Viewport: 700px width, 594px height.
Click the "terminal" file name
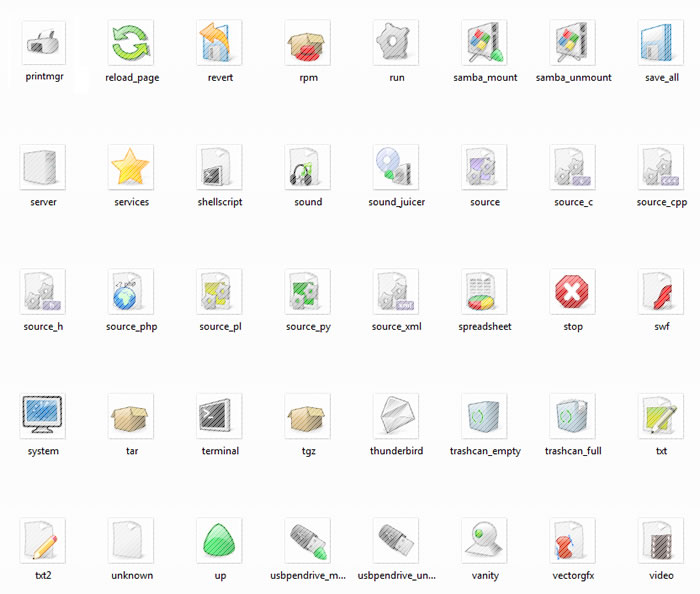[x=220, y=451]
